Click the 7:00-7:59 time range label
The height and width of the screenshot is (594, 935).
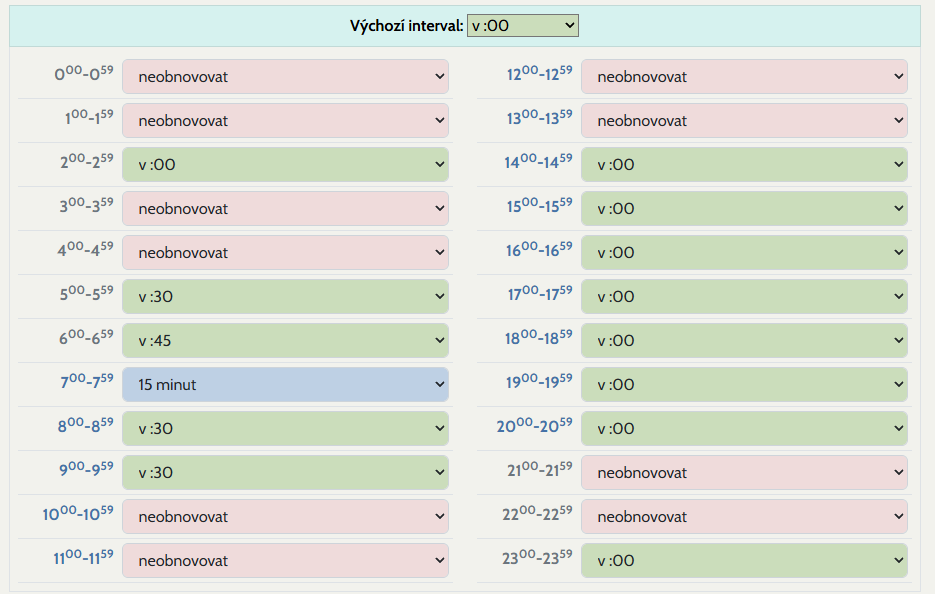[x=86, y=381]
